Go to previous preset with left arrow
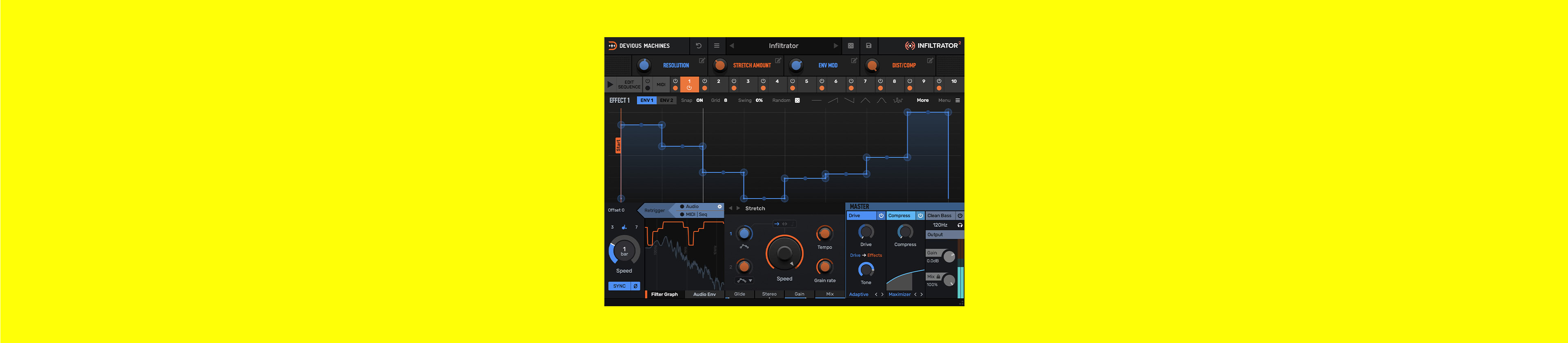Viewport: 1568px width, 343px height. 732,46
